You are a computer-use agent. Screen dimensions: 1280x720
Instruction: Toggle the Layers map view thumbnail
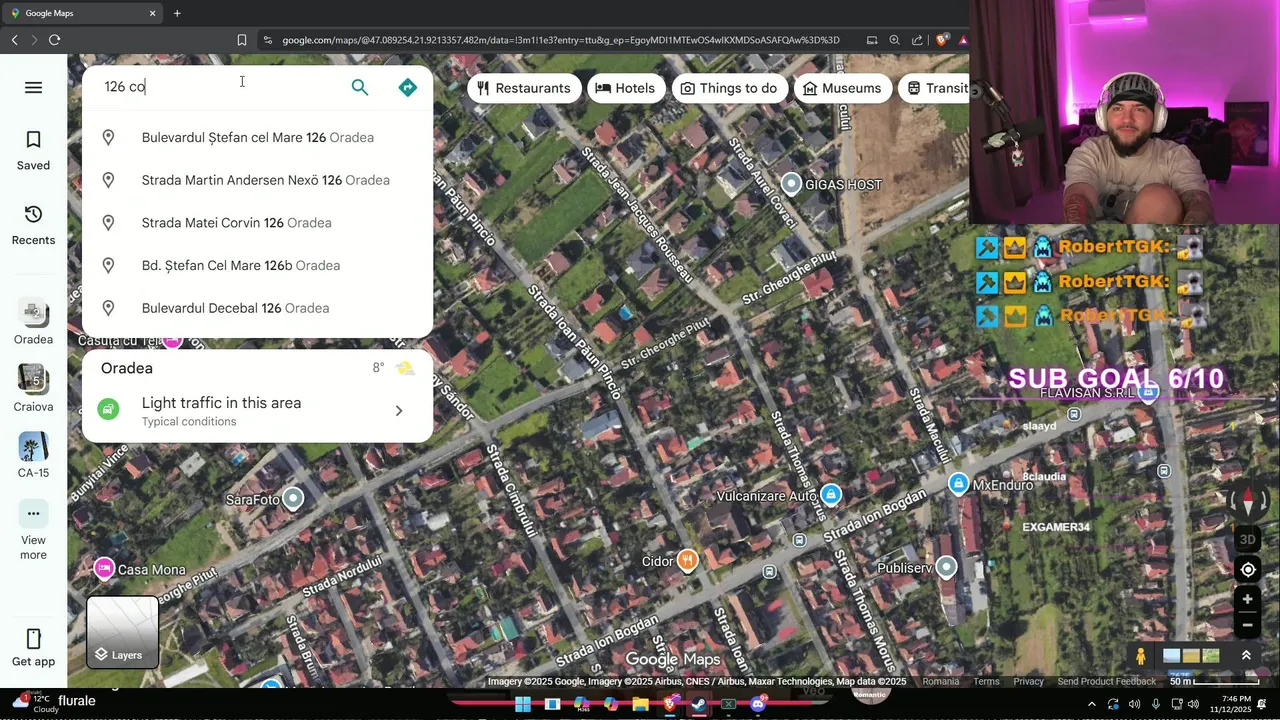coord(122,632)
